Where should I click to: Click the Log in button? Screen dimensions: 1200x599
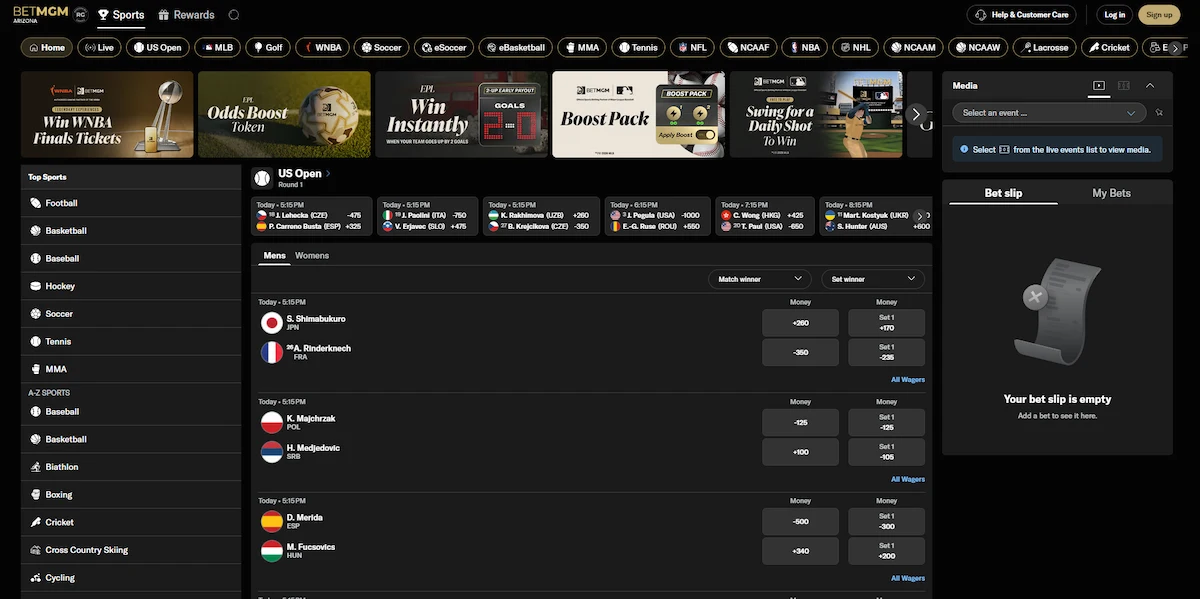pos(1114,15)
